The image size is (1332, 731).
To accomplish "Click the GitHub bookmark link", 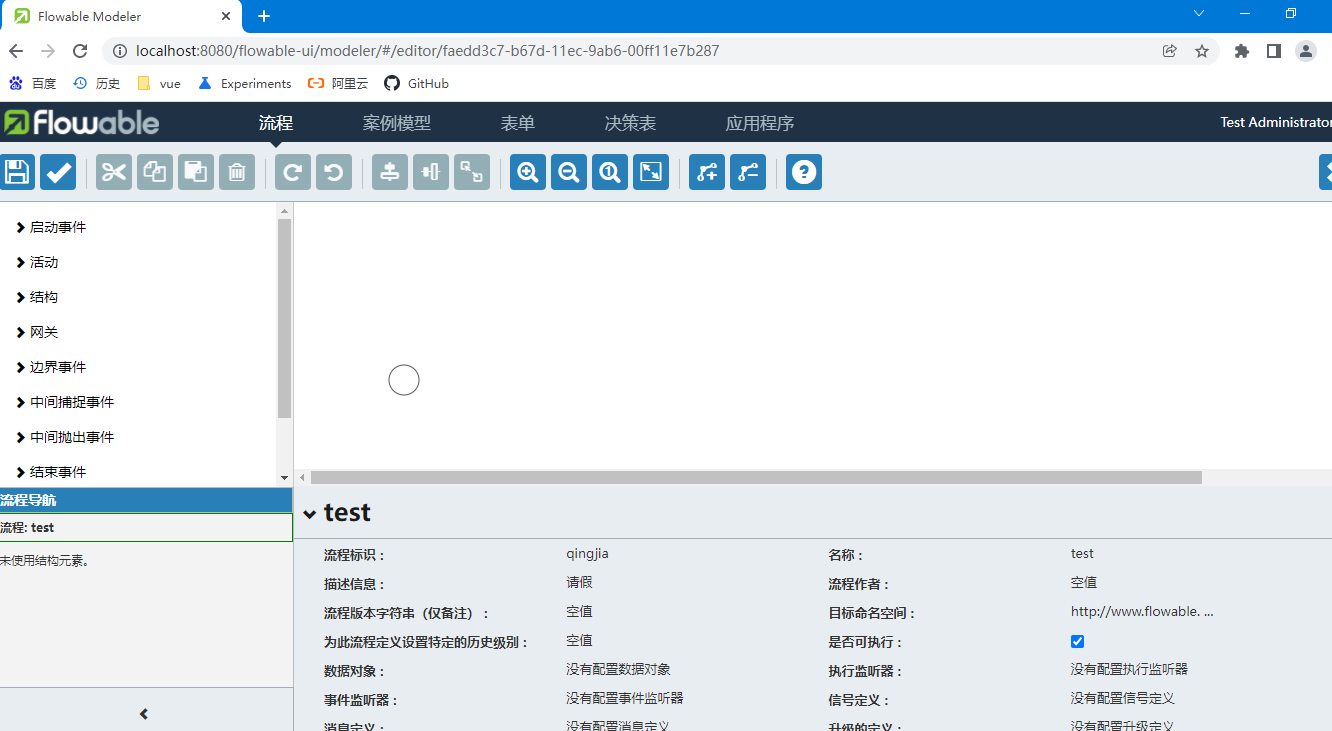I will (x=416, y=83).
